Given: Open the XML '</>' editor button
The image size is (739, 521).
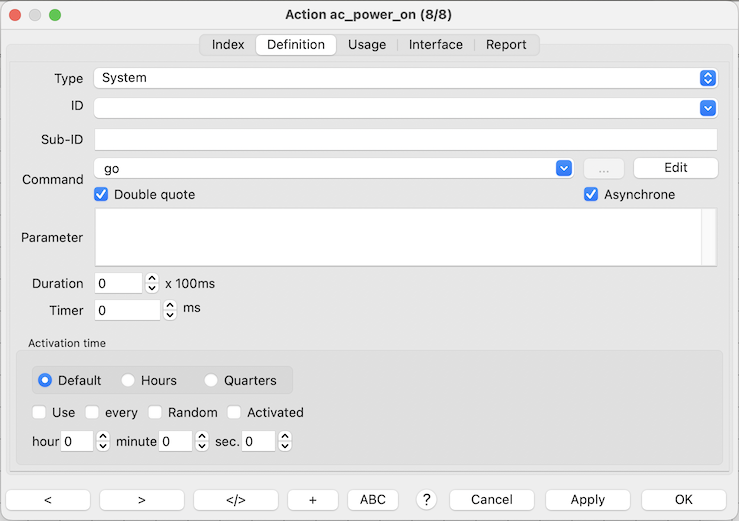Looking at the screenshot, I should pyautogui.click(x=235, y=500).
